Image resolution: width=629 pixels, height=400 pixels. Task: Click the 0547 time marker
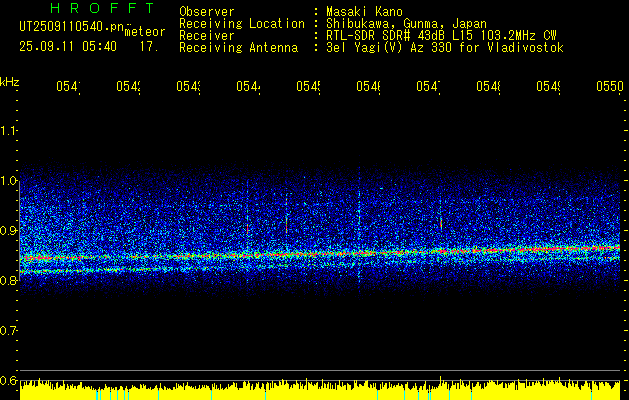click(428, 86)
